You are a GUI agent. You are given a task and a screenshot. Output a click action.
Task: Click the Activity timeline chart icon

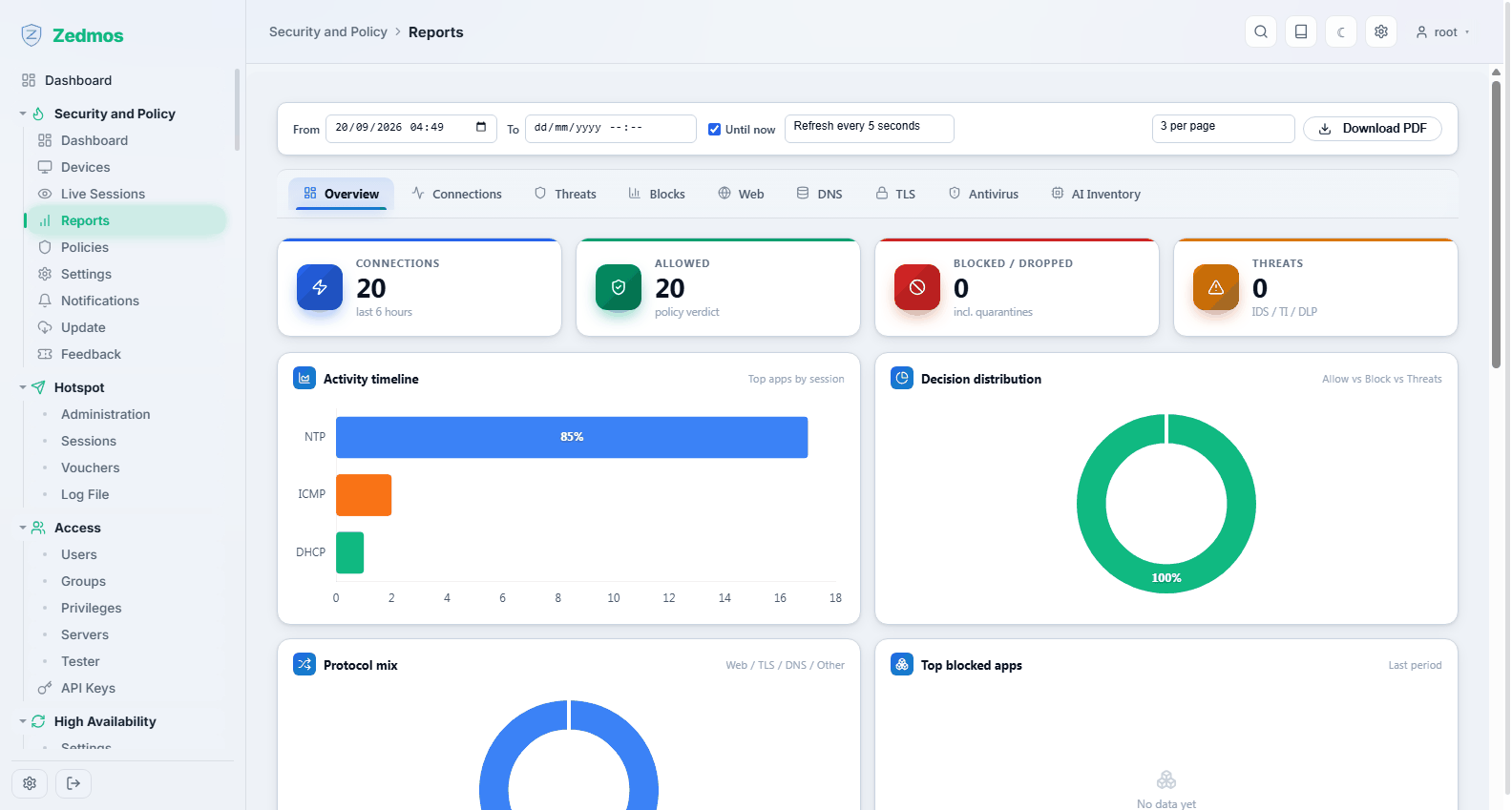304,378
